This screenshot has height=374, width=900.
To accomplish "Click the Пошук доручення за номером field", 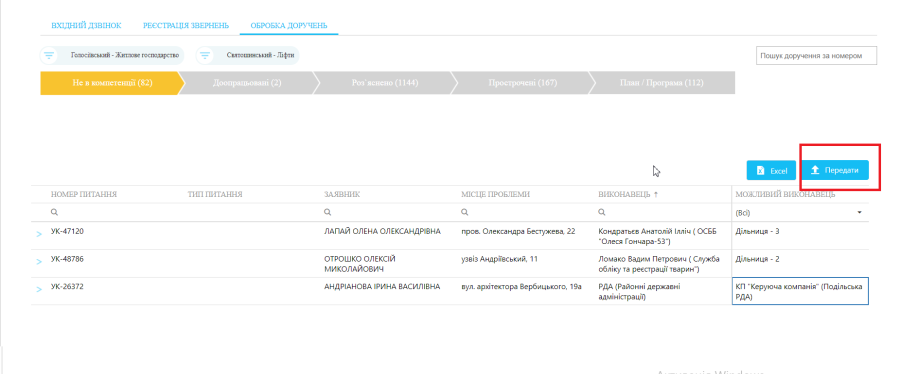I will [816, 56].
